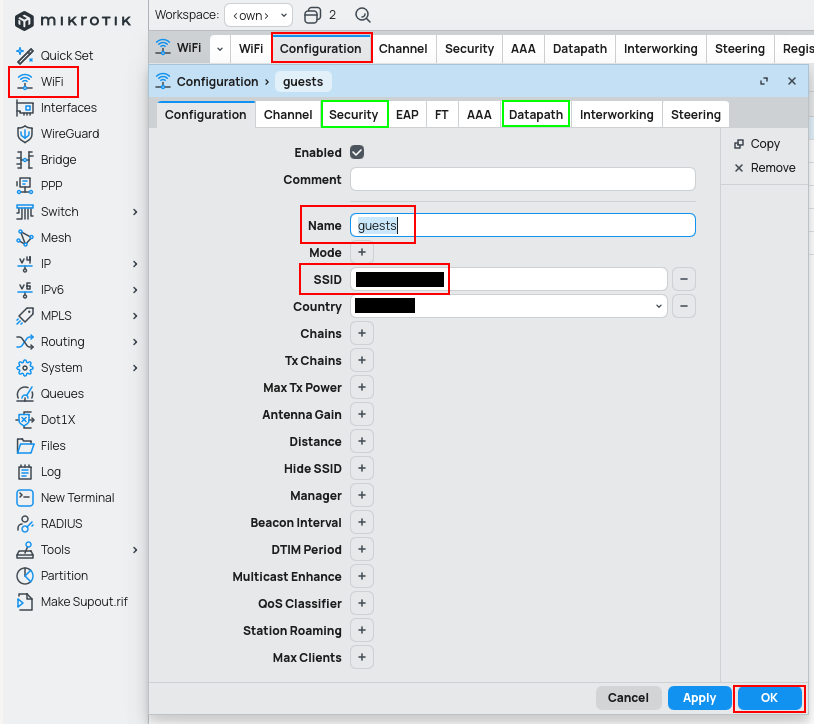This screenshot has height=724, width=814.
Task: Open the Country dropdown list
Action: (658, 306)
